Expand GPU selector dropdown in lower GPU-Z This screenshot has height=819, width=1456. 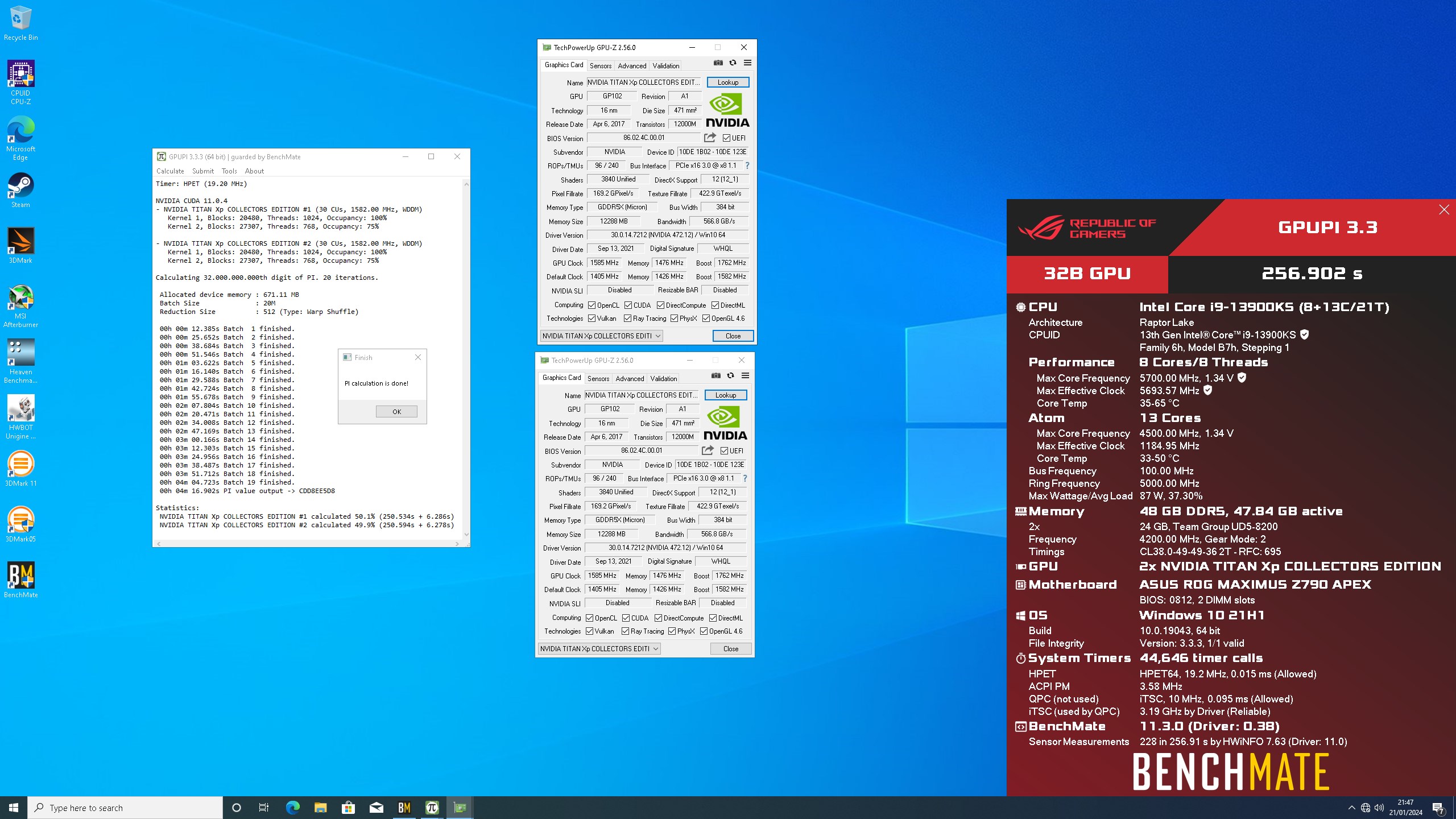point(656,649)
